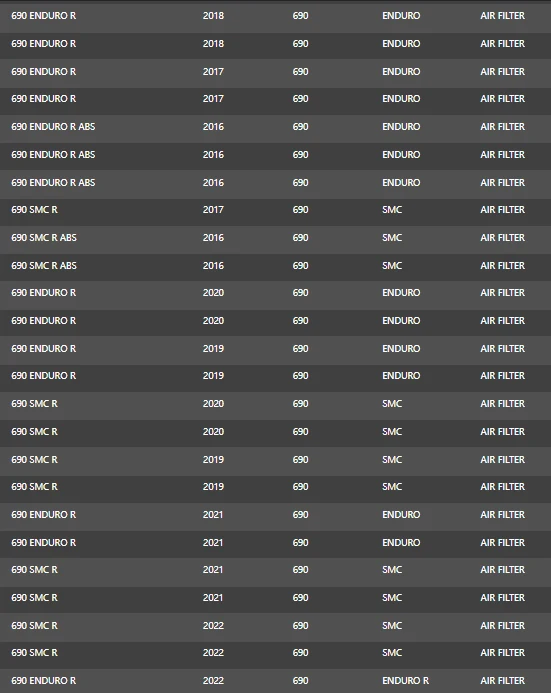Select the second 2019 690 SMC R row
Image resolution: width=551 pixels, height=693 pixels.
275,487
